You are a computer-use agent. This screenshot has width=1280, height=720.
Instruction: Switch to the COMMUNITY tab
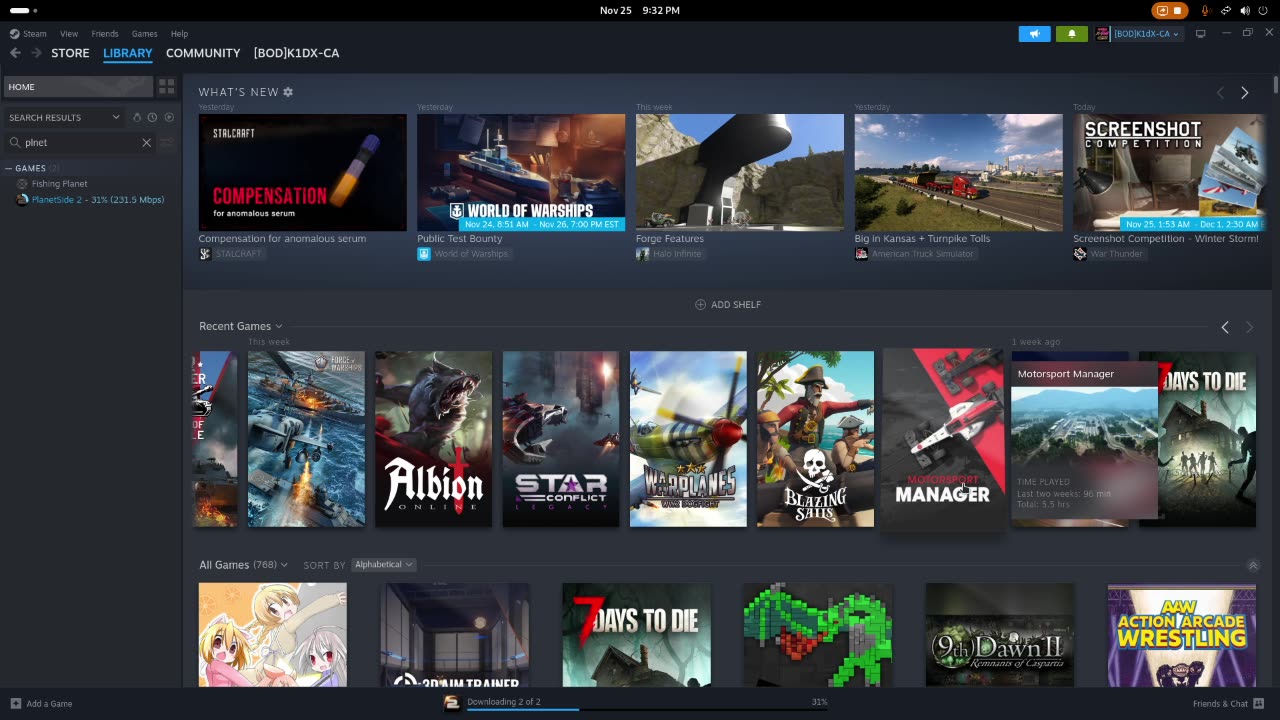point(203,53)
